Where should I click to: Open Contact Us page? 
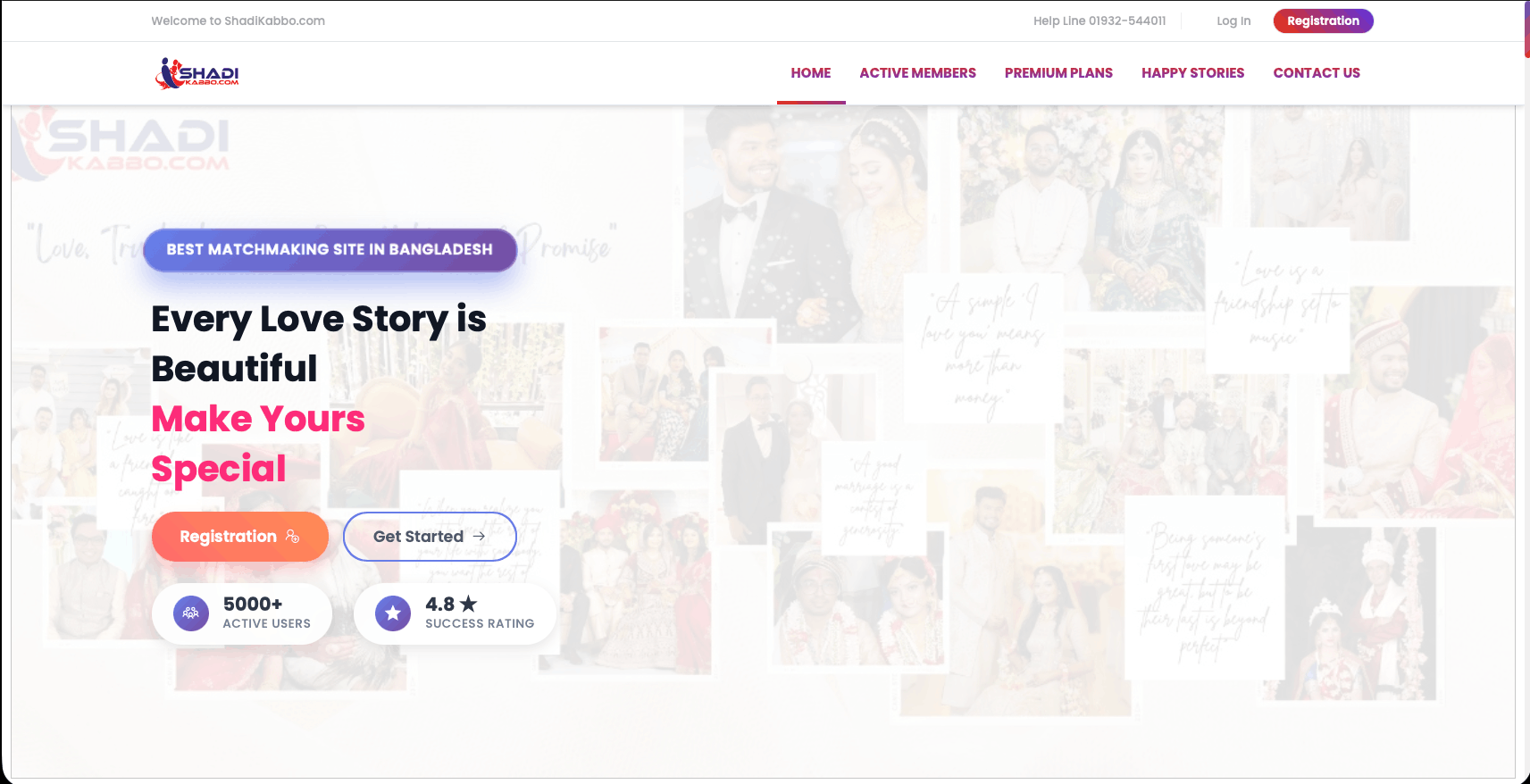(1317, 73)
